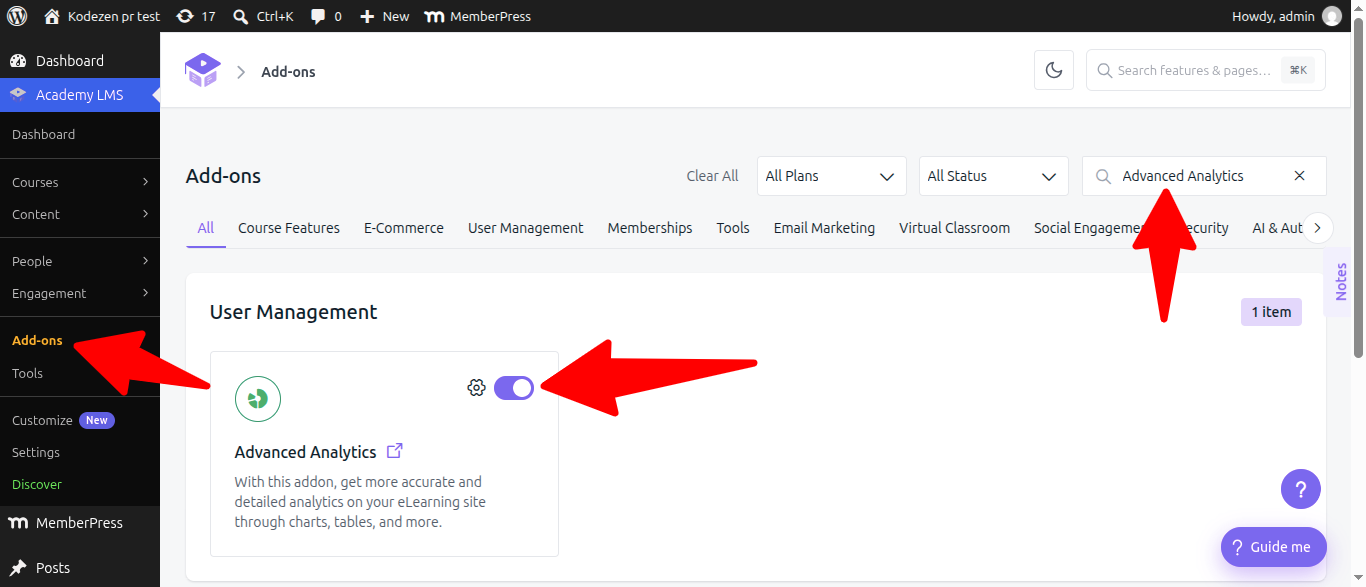Screen dimensions: 1366x587
Task: Click Clear All filters
Action: tap(712, 176)
